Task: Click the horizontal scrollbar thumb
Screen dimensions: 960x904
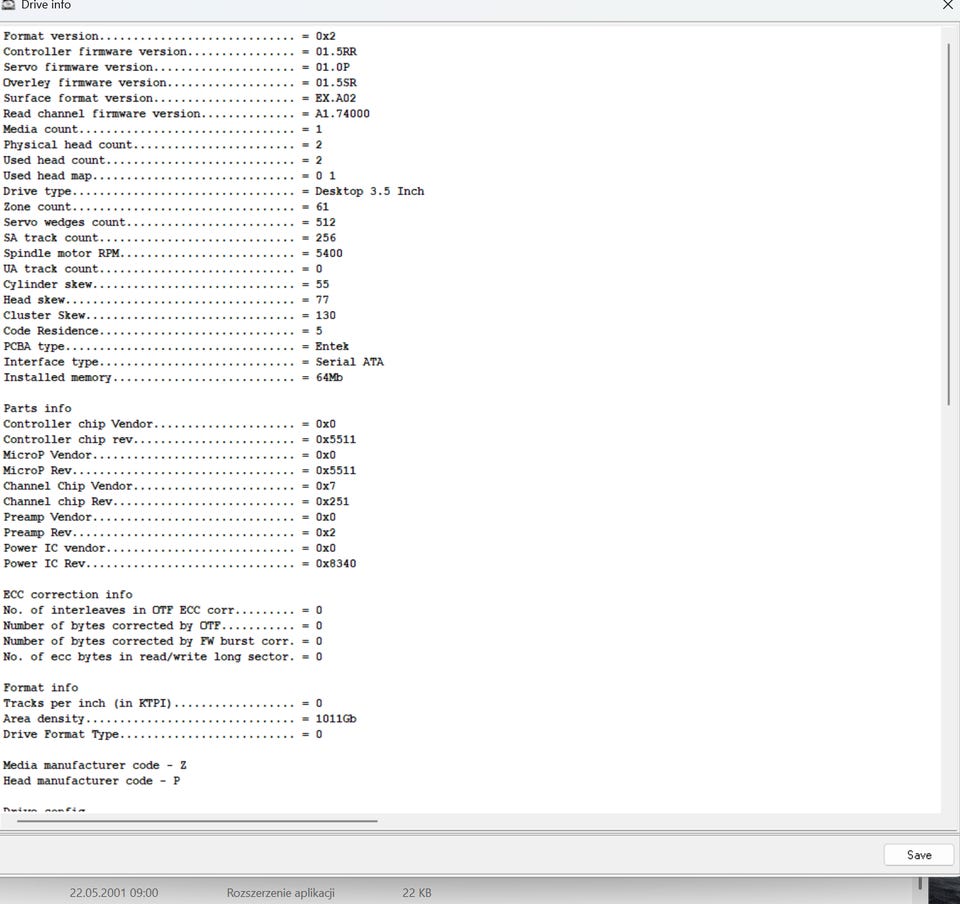Action: coord(197,820)
